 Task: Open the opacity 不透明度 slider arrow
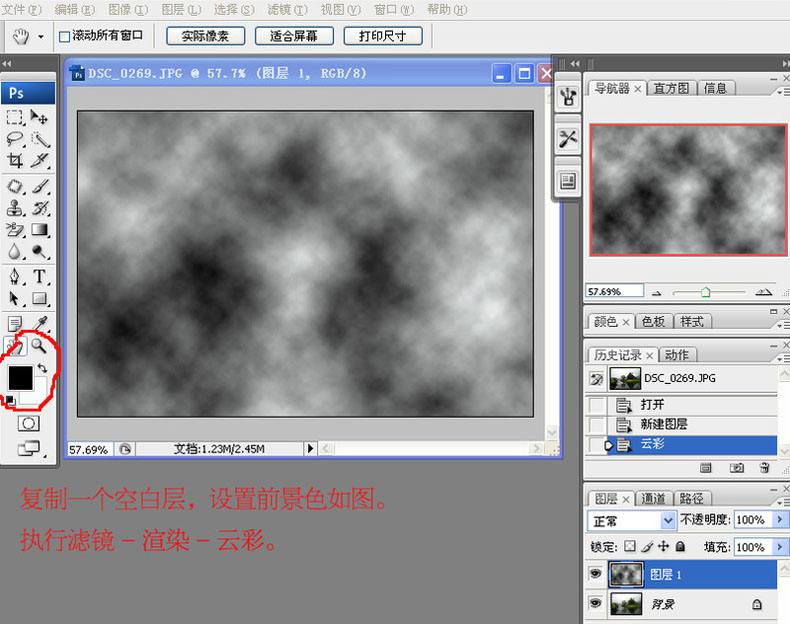(x=780, y=519)
